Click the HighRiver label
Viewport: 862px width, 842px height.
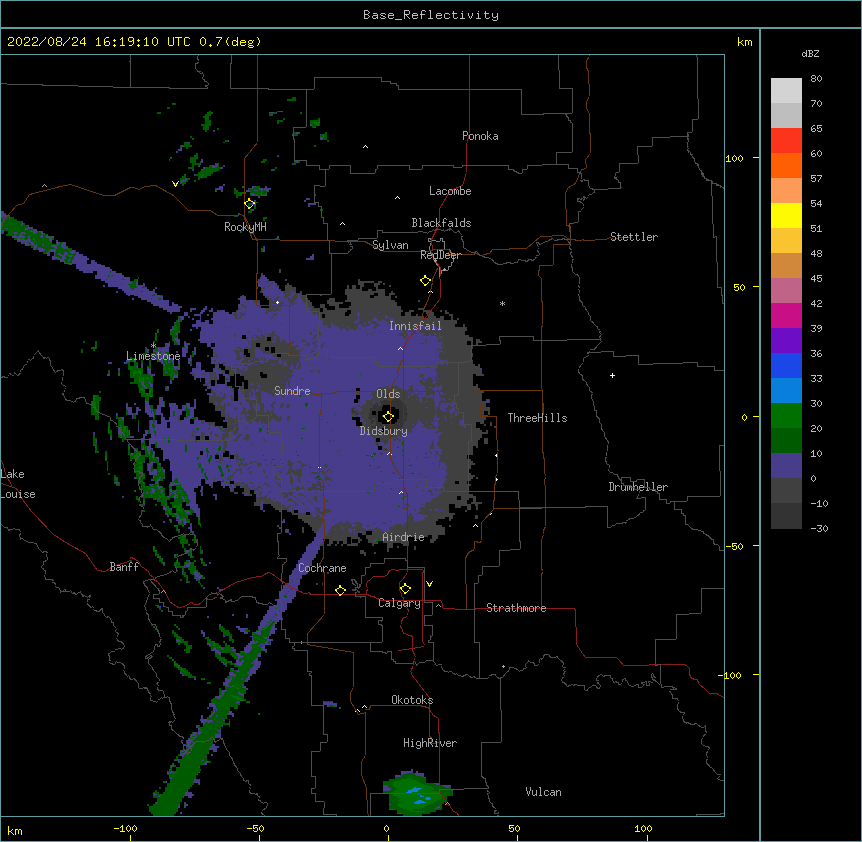click(430, 743)
